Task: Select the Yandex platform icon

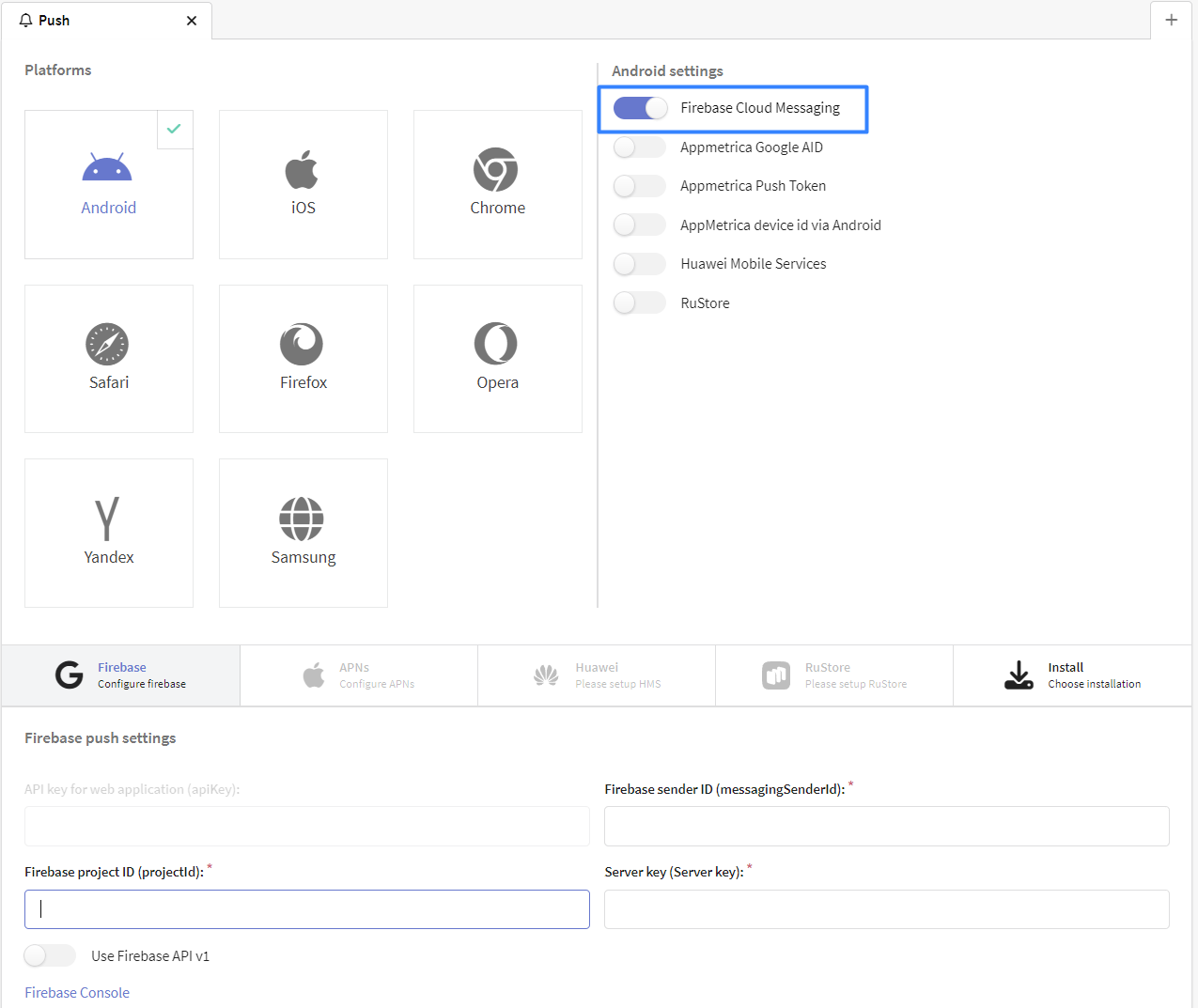Action: (107, 519)
